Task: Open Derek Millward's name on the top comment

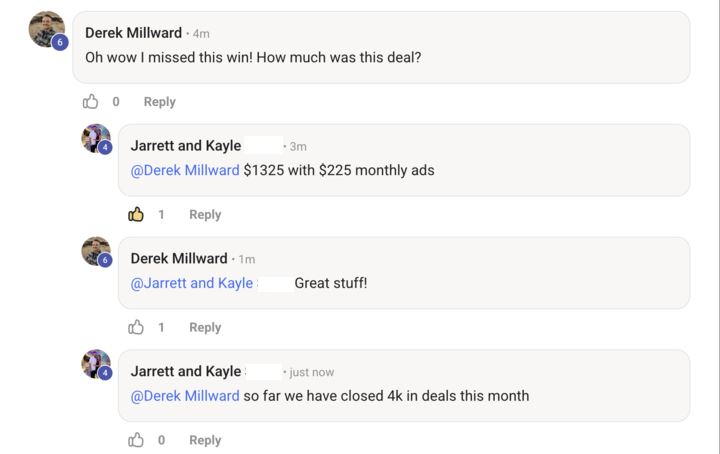Action: point(133,33)
